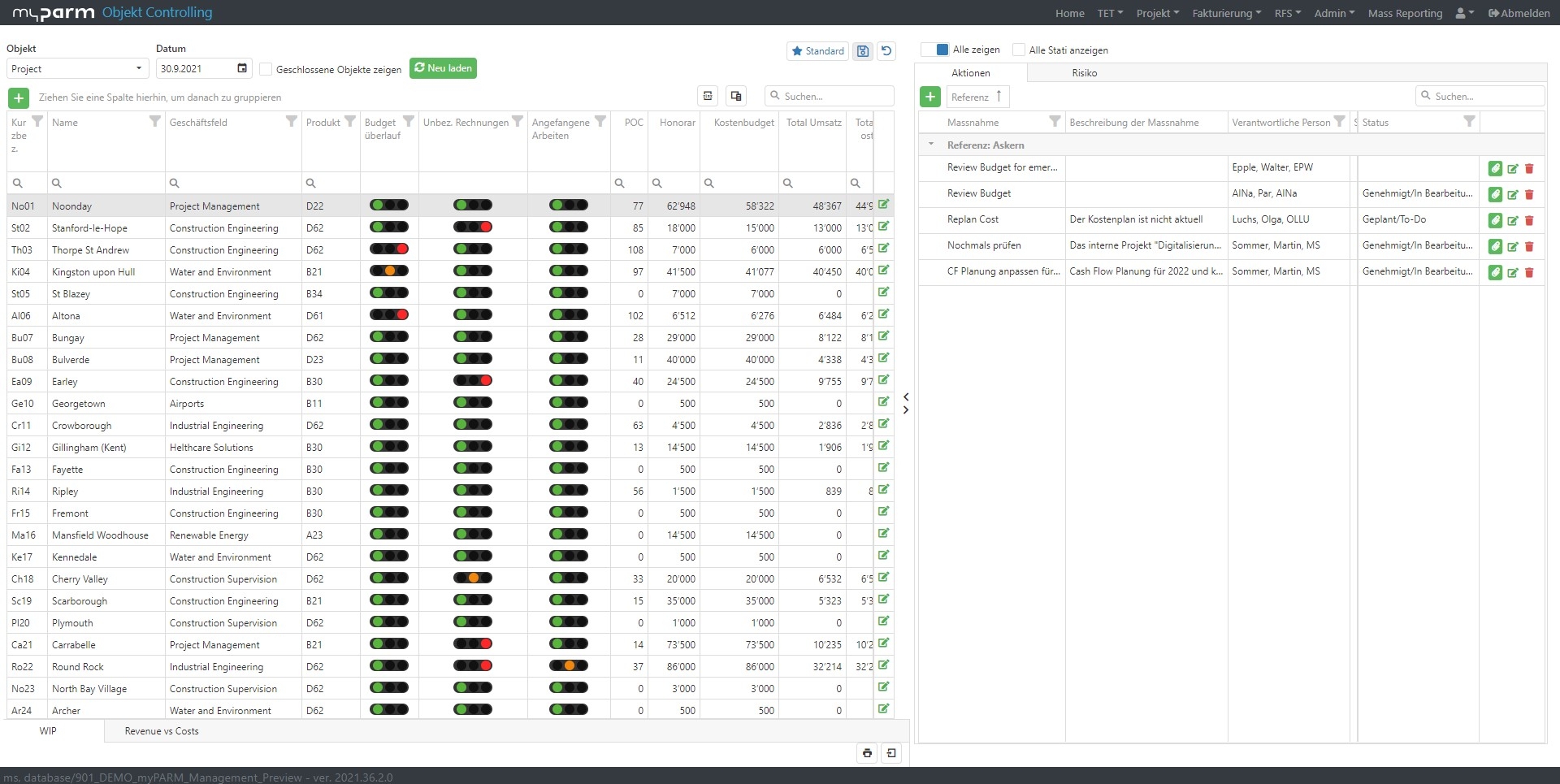Expand the Fakturierung menu in navbar
Screen dimensions: 1560x784
pos(1226,13)
